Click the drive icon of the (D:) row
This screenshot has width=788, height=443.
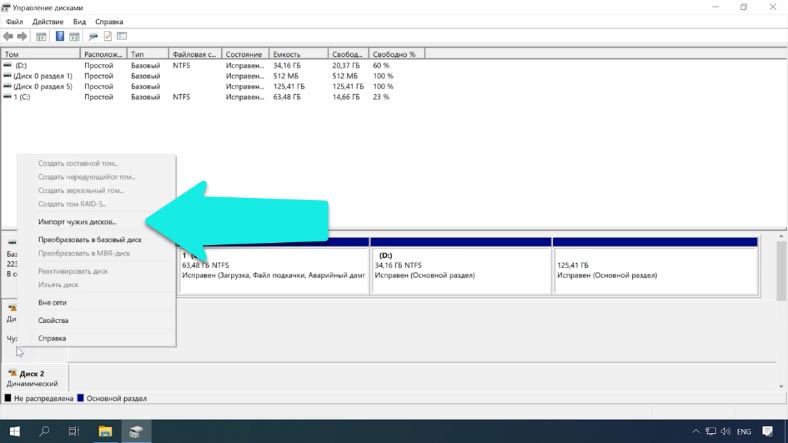tap(7, 65)
